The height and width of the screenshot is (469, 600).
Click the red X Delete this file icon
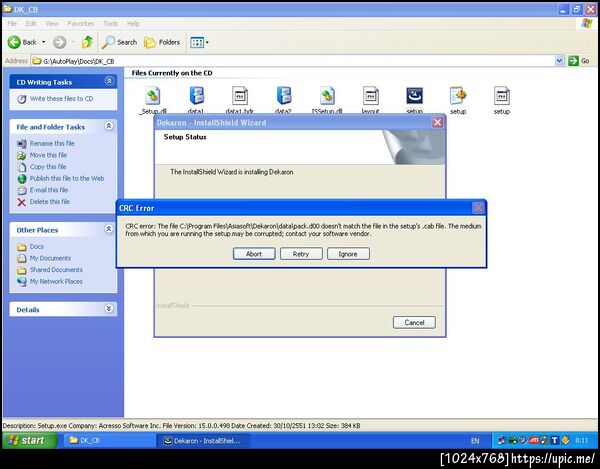point(22,202)
